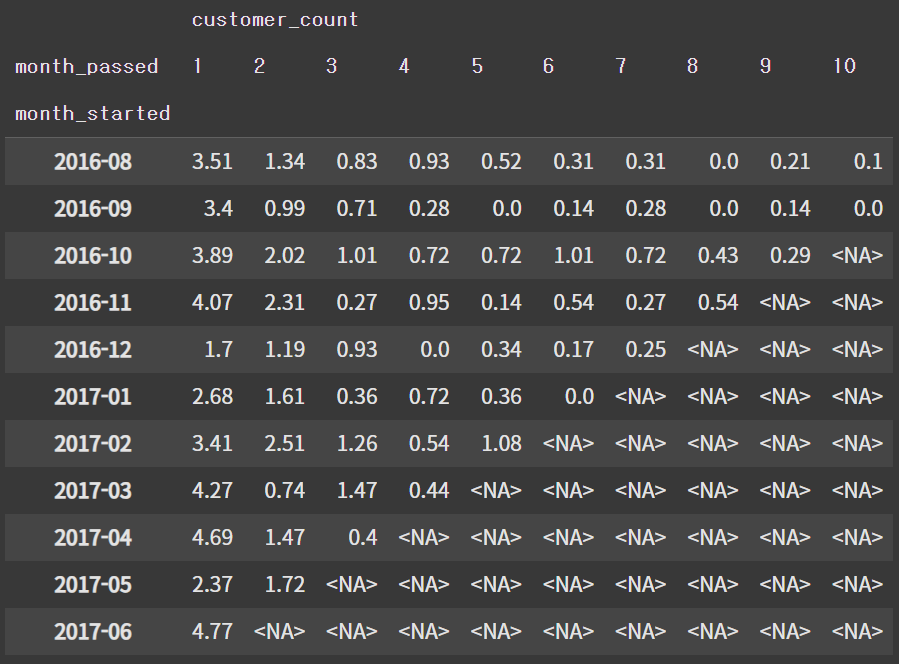Click the 2017-03 row label

pos(93,491)
